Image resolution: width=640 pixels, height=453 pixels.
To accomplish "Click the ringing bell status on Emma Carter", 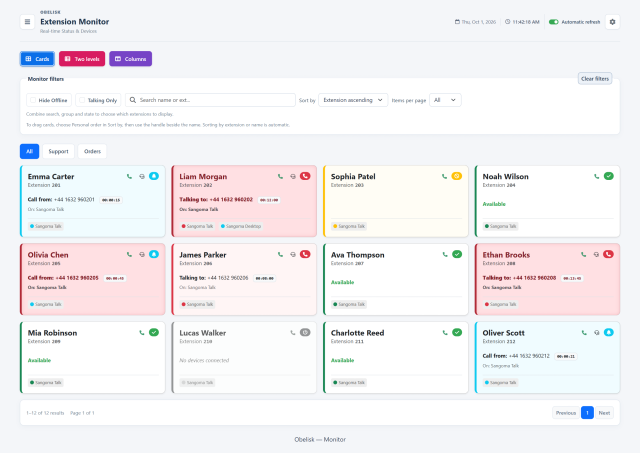I will coord(154,176).
